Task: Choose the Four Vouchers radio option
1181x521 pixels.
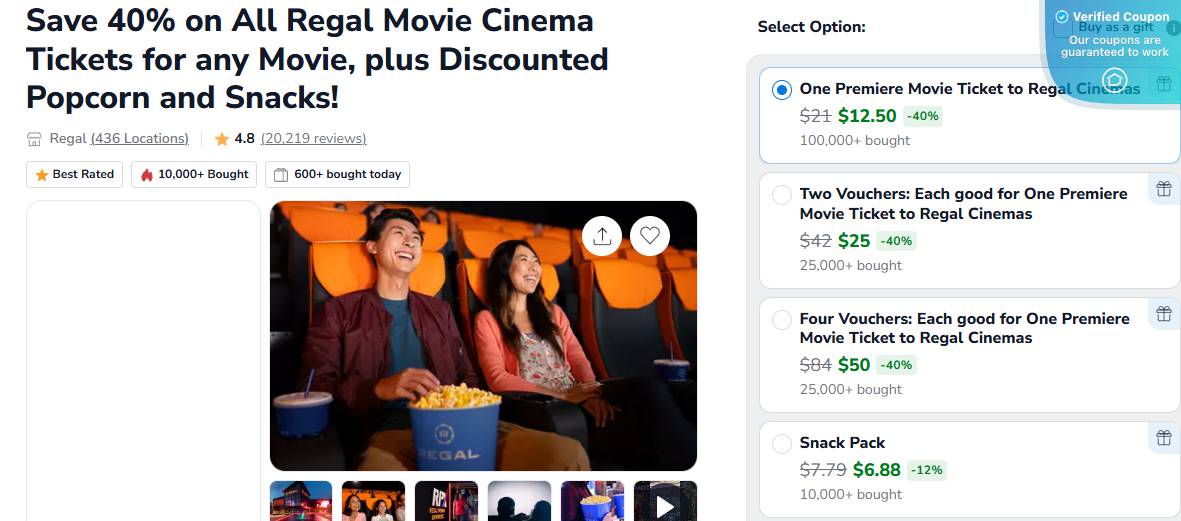Action: (782, 320)
